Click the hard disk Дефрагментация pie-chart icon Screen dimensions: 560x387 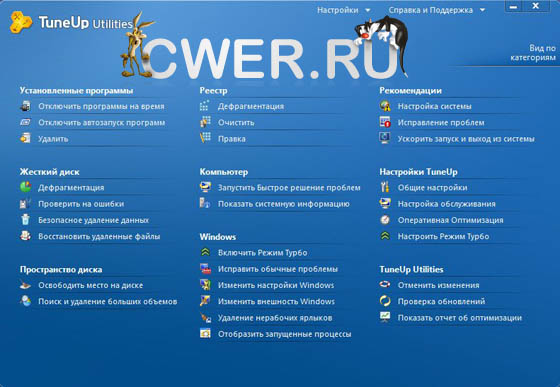(26, 187)
